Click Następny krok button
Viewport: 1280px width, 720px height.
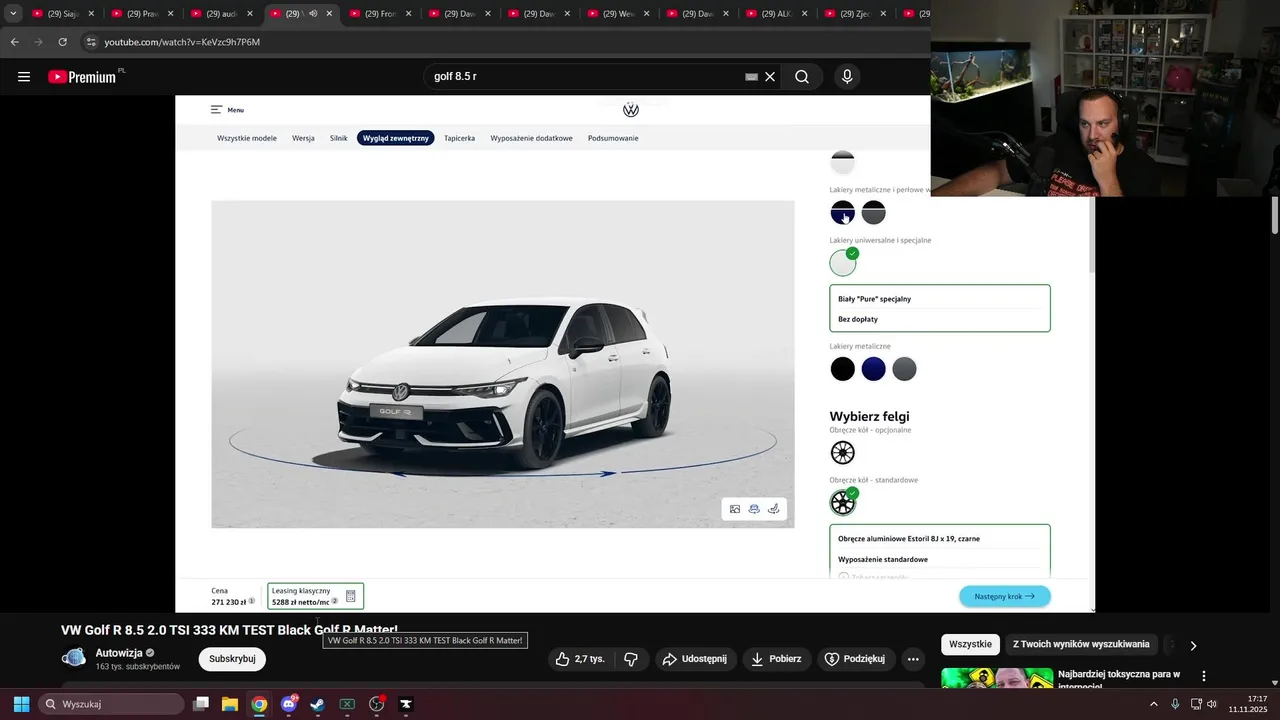pos(1005,596)
